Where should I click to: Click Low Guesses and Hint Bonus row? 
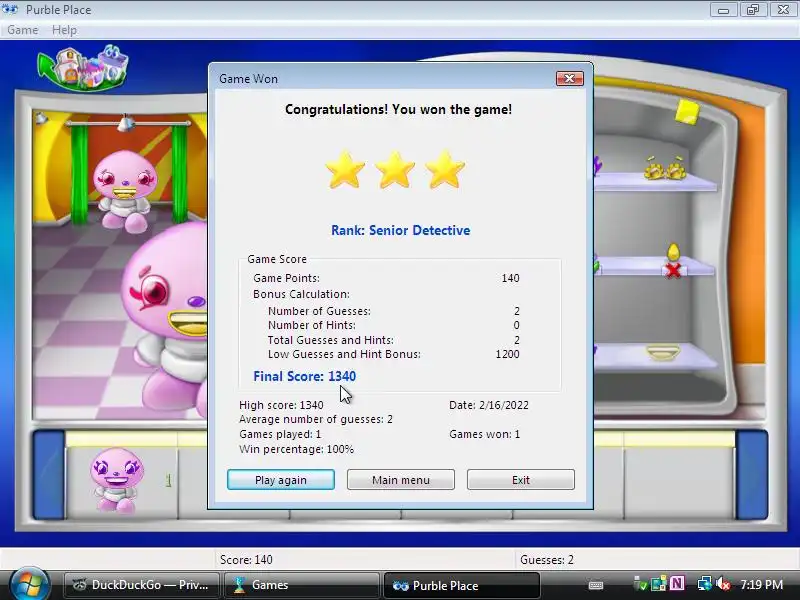pos(393,354)
